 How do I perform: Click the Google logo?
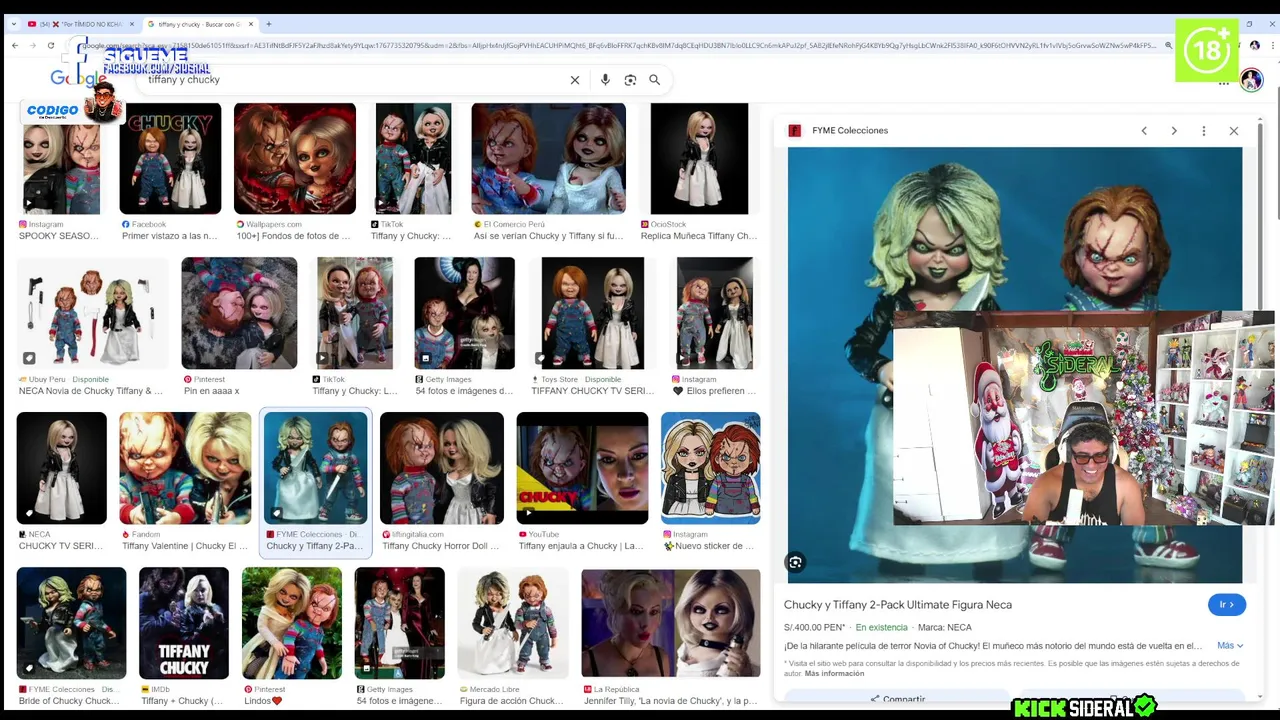78,79
